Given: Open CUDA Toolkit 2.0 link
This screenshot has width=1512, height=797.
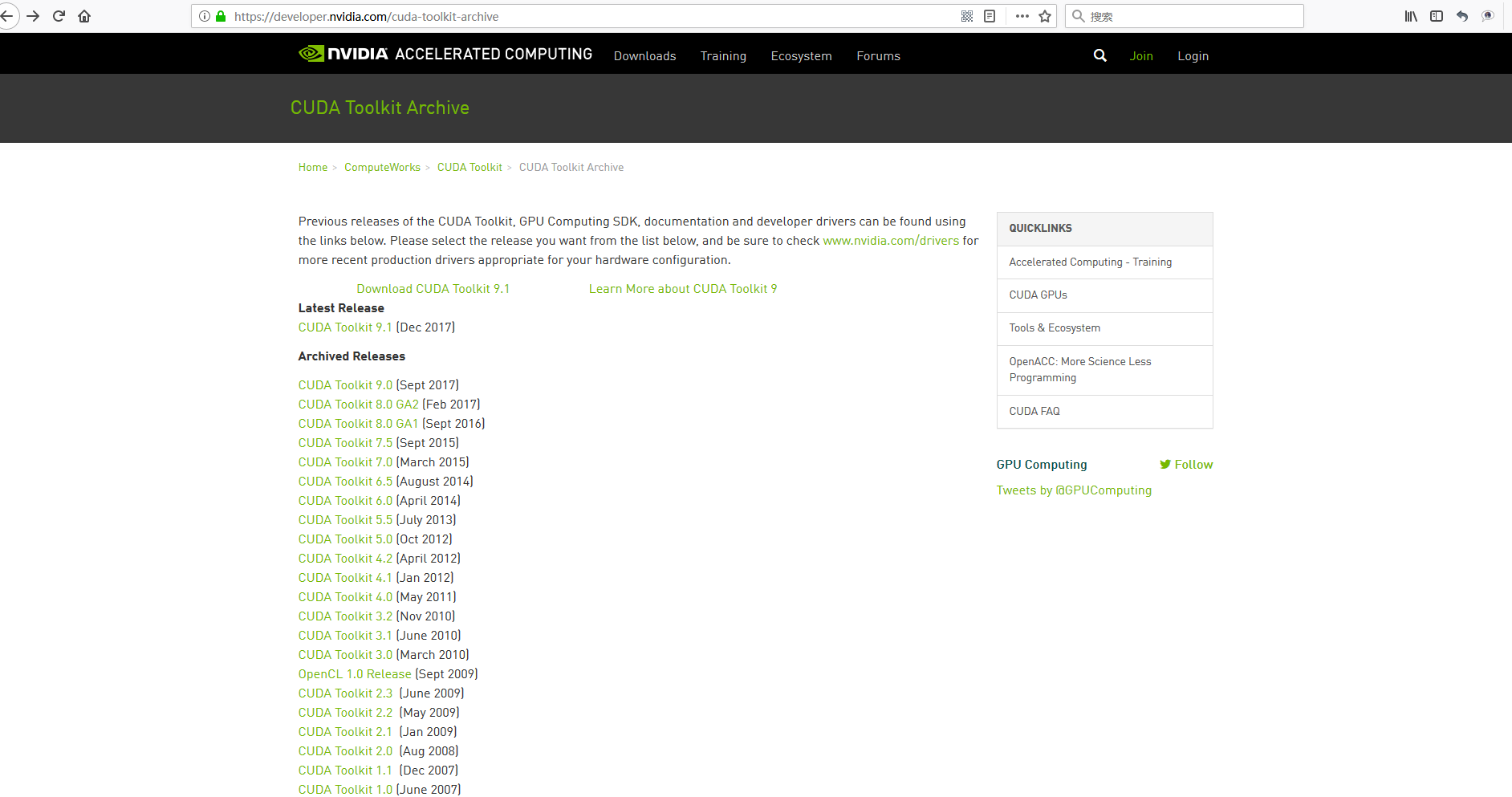Looking at the screenshot, I should 345,751.
